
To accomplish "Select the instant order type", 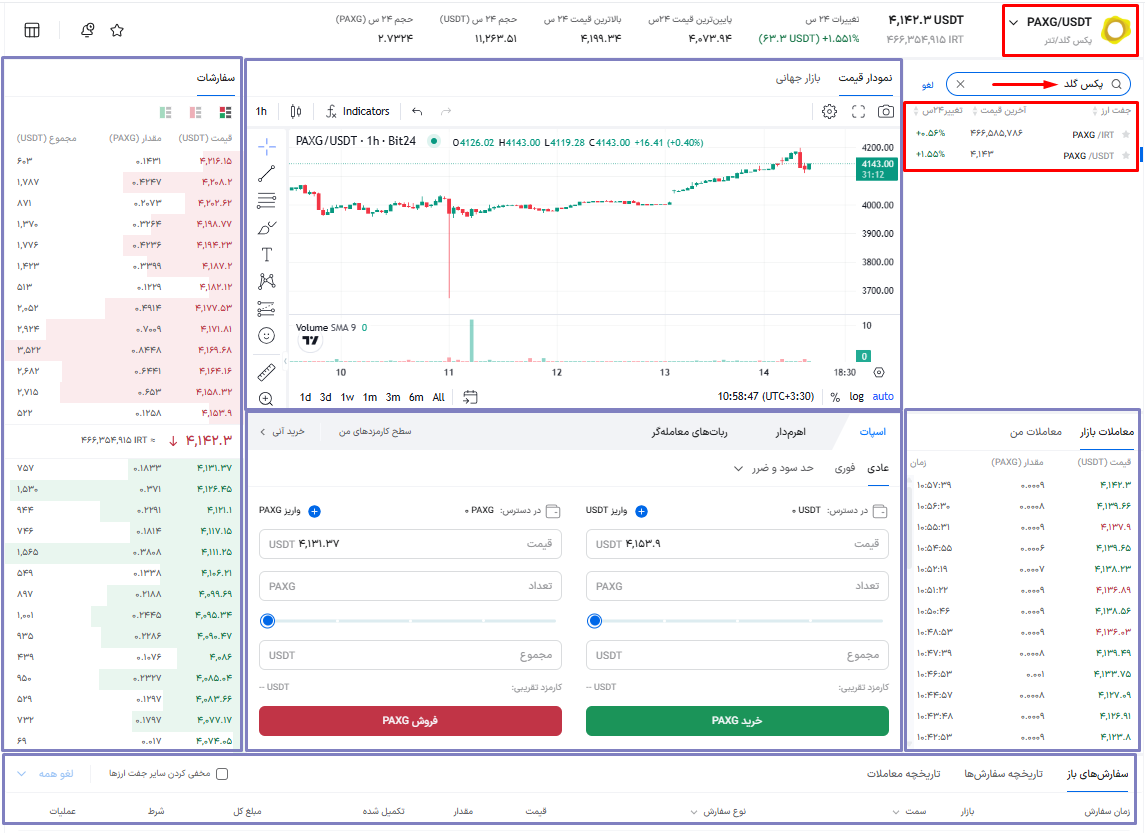I will pyautogui.click(x=844, y=468).
